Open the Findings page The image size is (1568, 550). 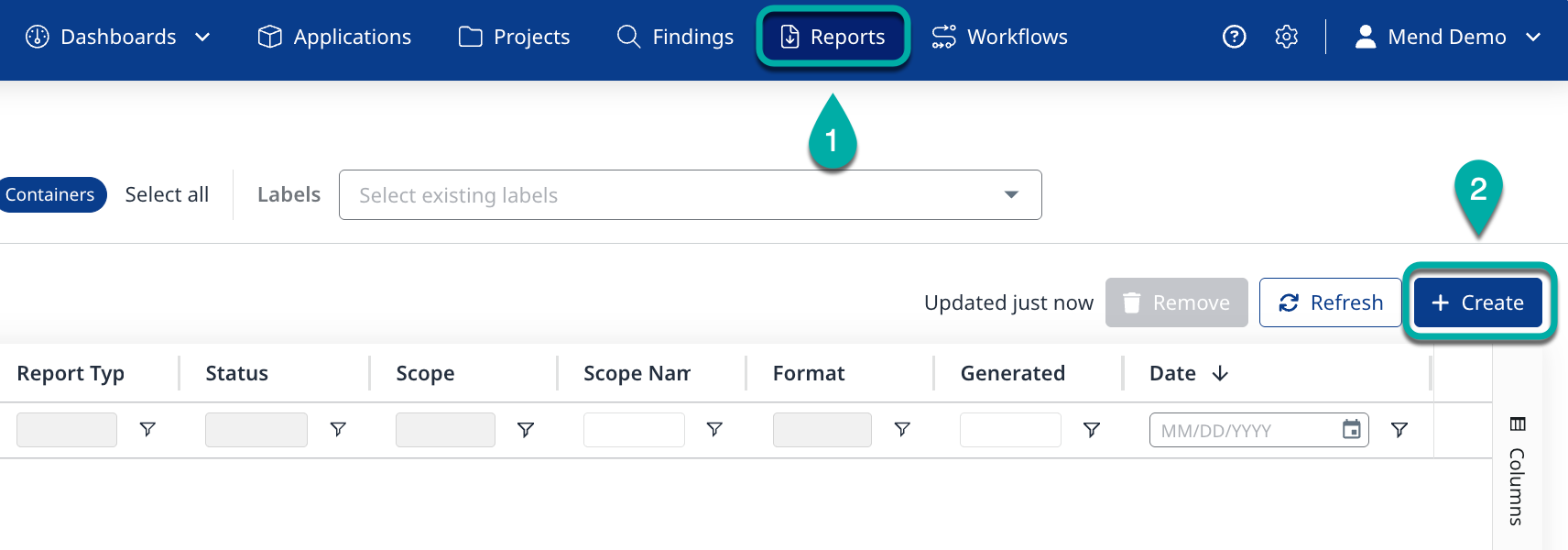click(x=676, y=37)
